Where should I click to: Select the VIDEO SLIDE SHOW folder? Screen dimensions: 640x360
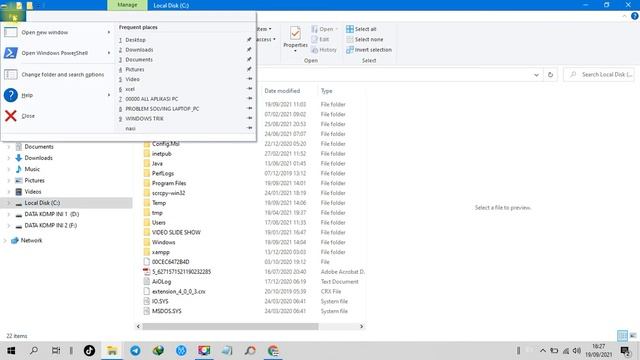coord(176,232)
